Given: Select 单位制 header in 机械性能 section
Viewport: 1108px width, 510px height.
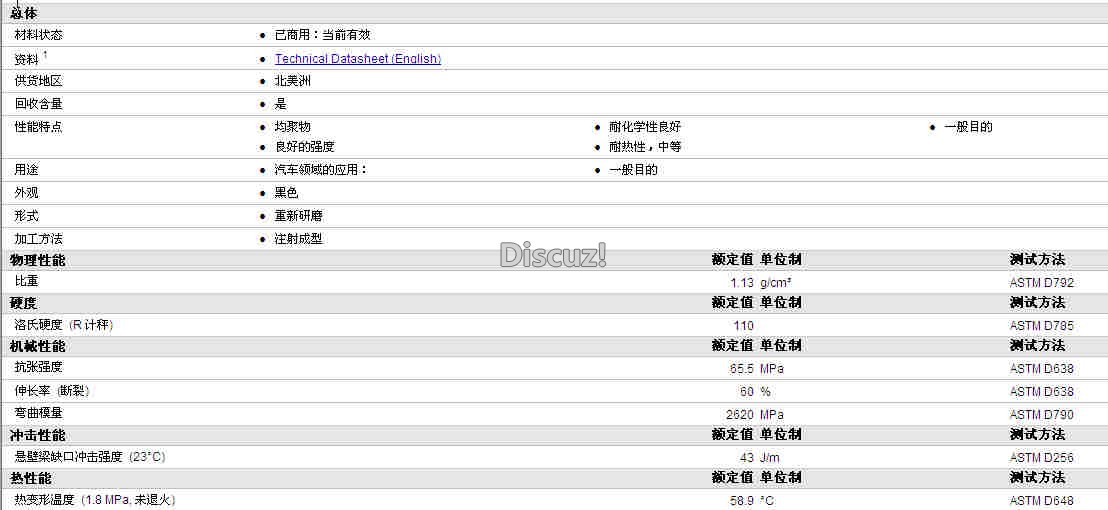Looking at the screenshot, I should 781,346.
